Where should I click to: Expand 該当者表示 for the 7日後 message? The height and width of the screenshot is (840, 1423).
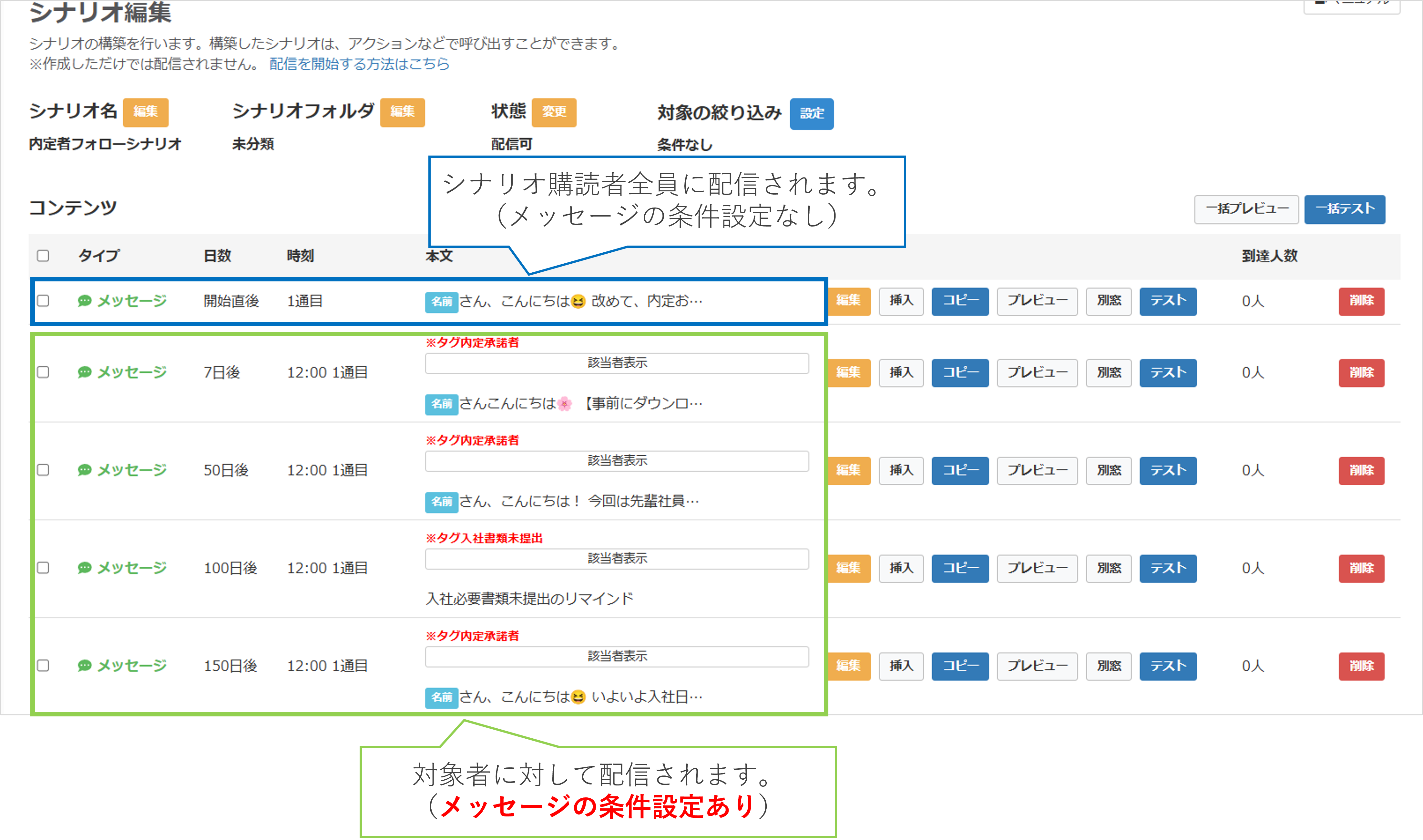[x=617, y=363]
